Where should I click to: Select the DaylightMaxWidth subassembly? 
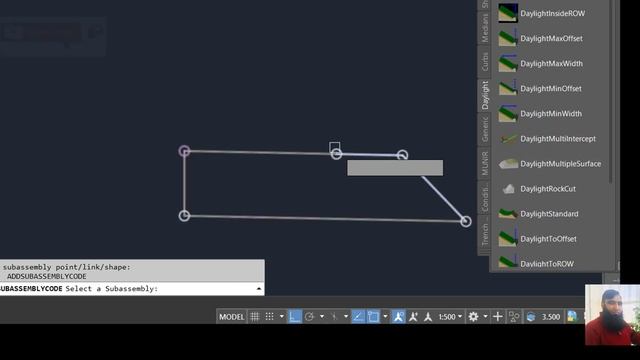pos(540,64)
